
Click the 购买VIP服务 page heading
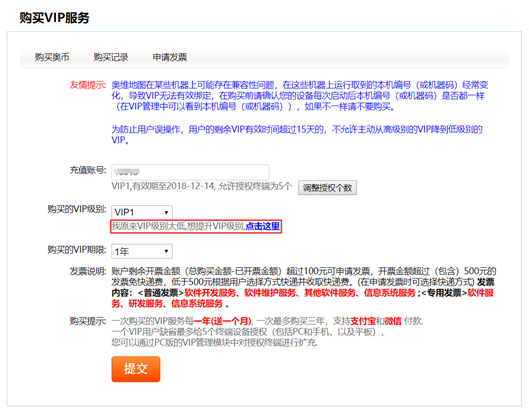tap(54, 18)
